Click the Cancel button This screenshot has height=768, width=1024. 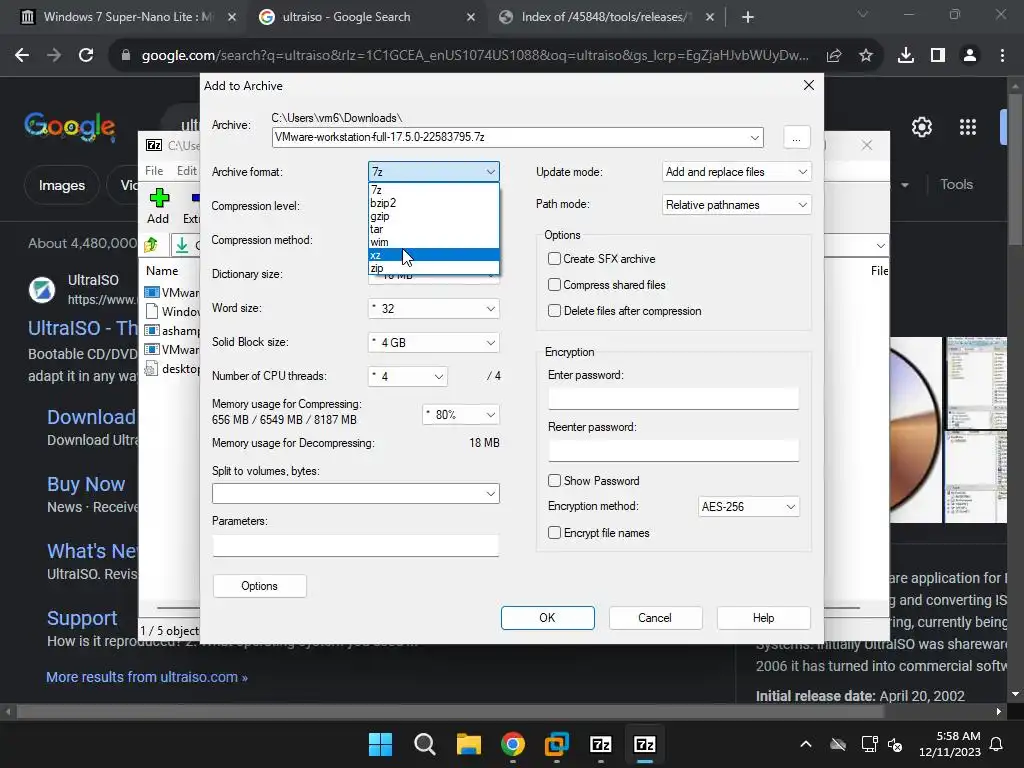[655, 618]
